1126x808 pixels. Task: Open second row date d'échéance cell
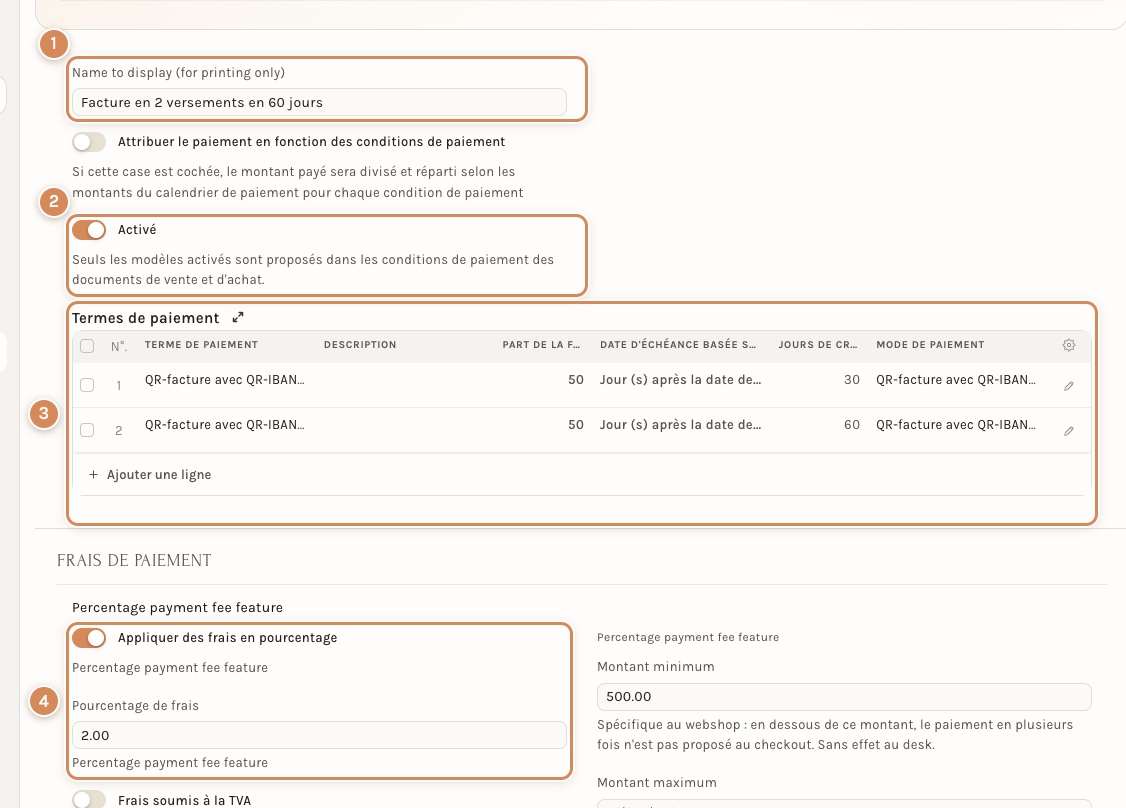[681, 425]
